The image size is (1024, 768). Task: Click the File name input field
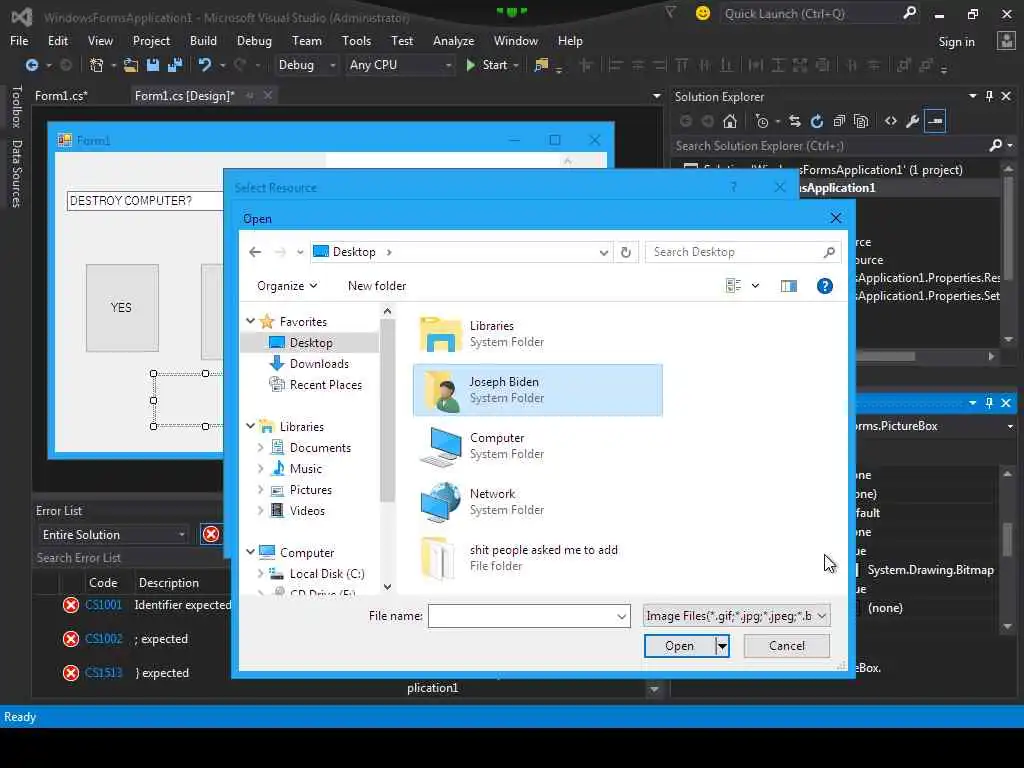(521, 616)
